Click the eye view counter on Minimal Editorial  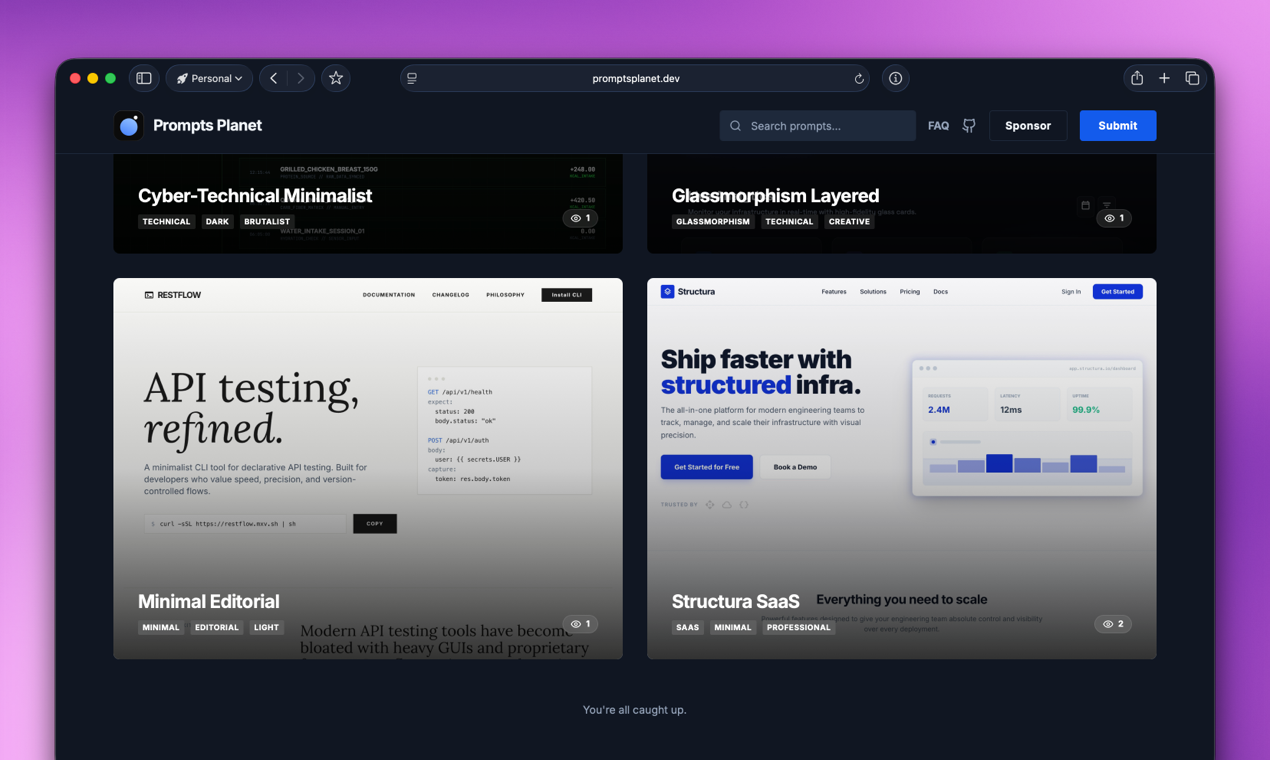580,623
